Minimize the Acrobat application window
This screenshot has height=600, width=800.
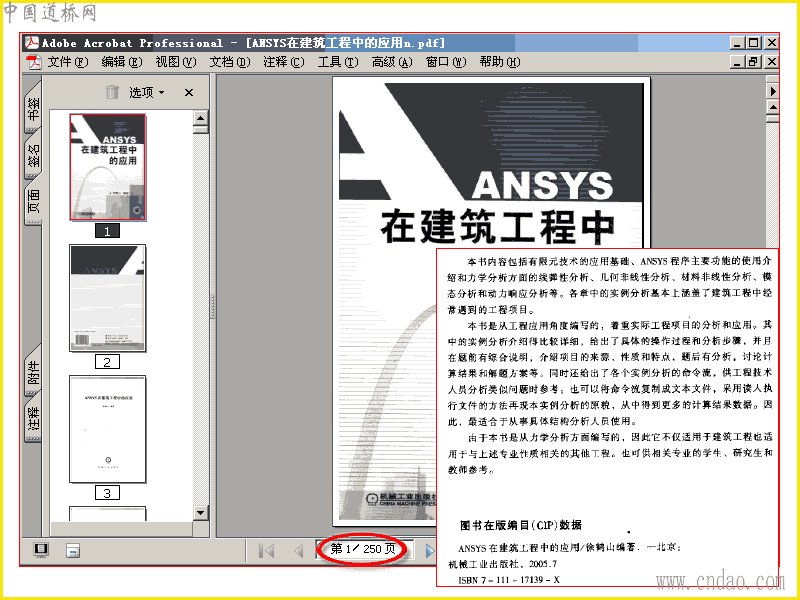pyautogui.click(x=736, y=43)
